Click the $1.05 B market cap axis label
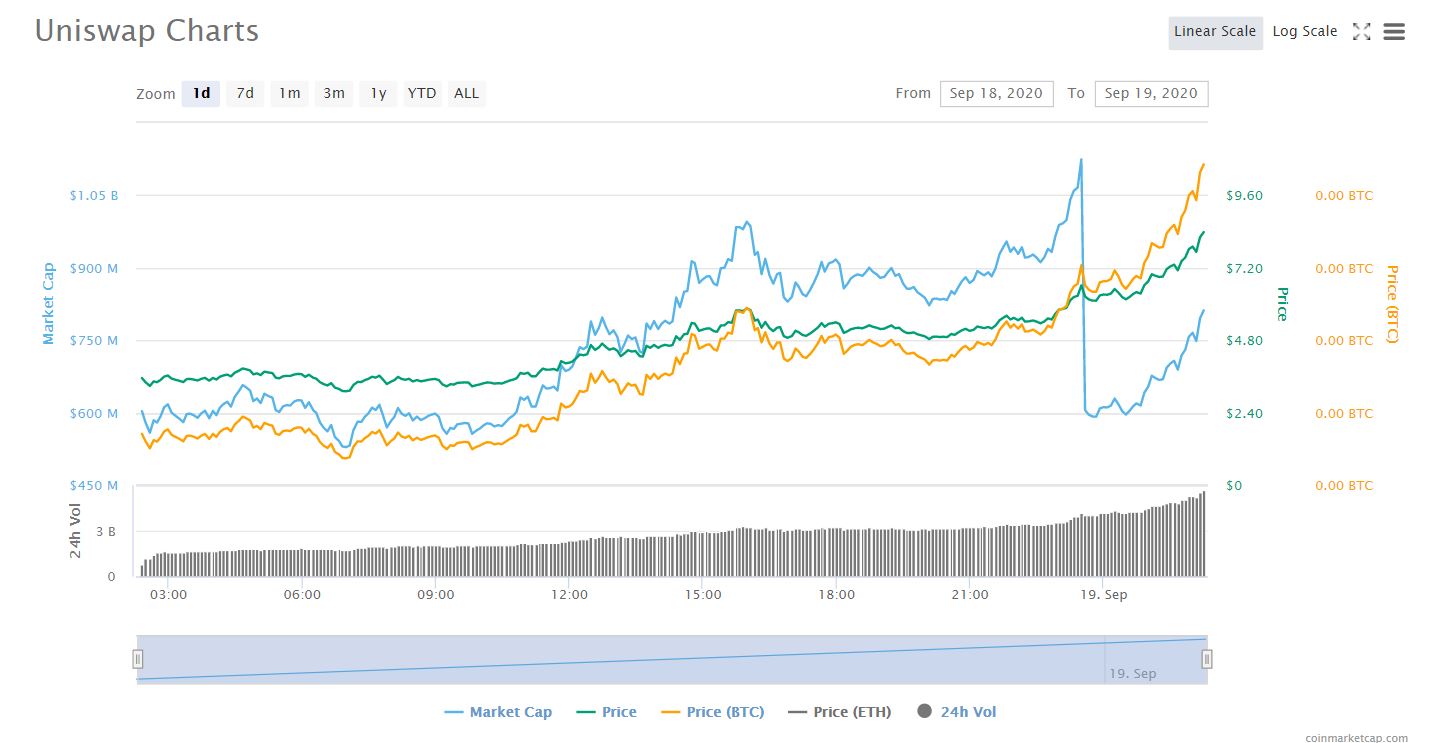 pyautogui.click(x=94, y=195)
